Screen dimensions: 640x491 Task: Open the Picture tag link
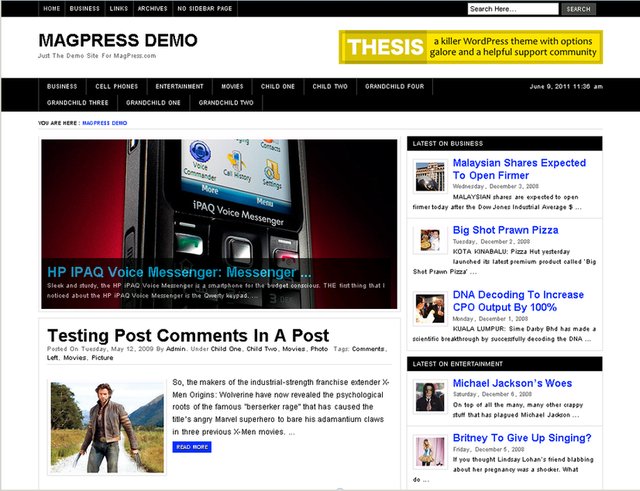click(102, 358)
